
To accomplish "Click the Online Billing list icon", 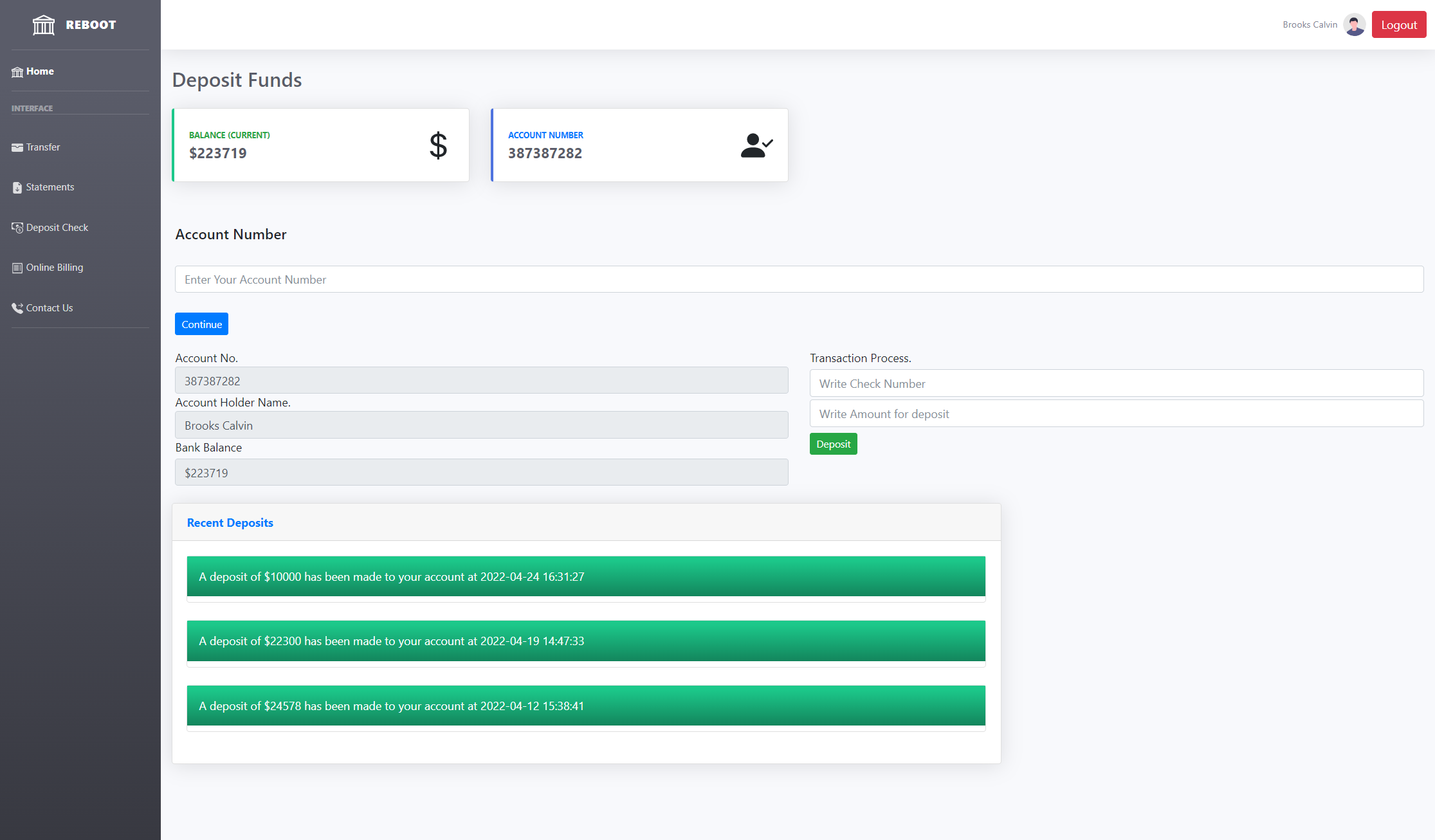I will pyautogui.click(x=17, y=268).
